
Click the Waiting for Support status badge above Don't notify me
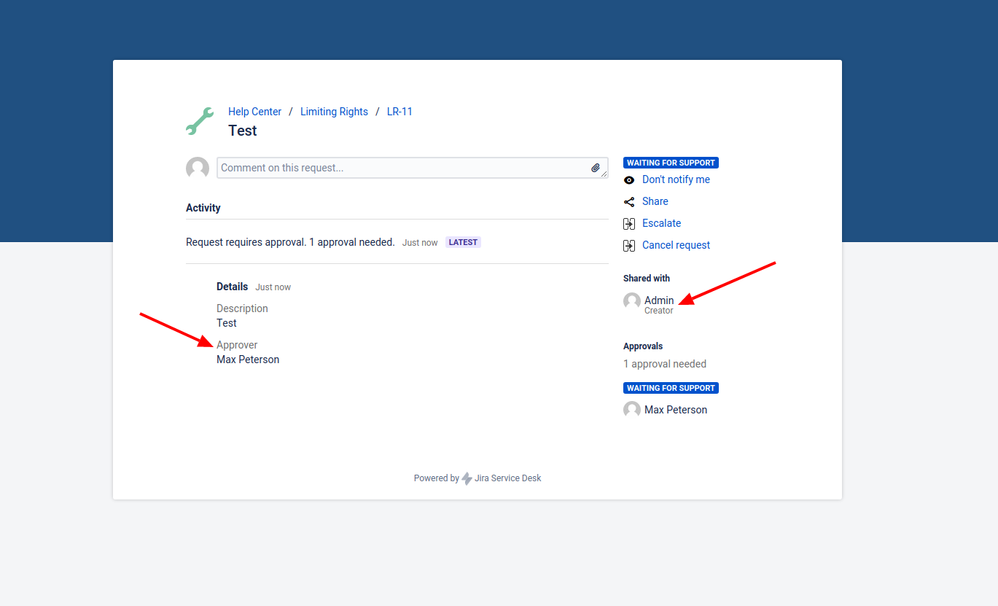[x=671, y=163]
